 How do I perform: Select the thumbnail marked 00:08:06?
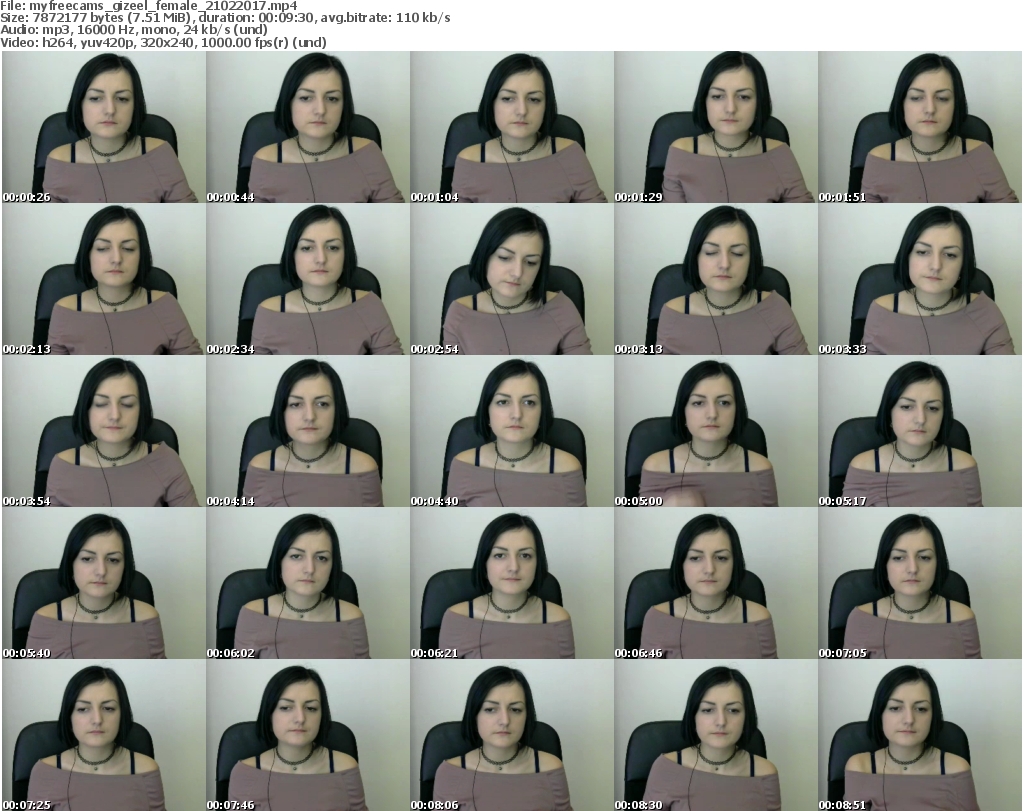pos(511,735)
